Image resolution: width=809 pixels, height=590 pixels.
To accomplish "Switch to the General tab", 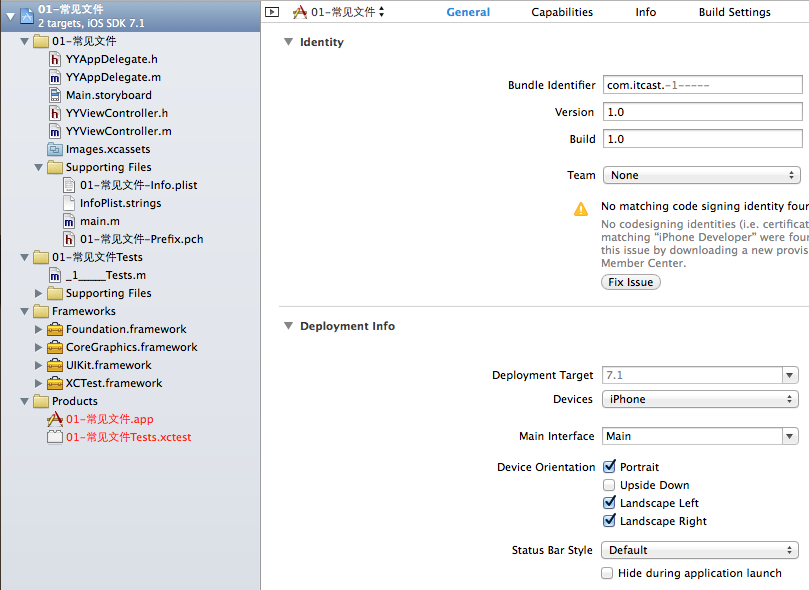I will [x=468, y=12].
